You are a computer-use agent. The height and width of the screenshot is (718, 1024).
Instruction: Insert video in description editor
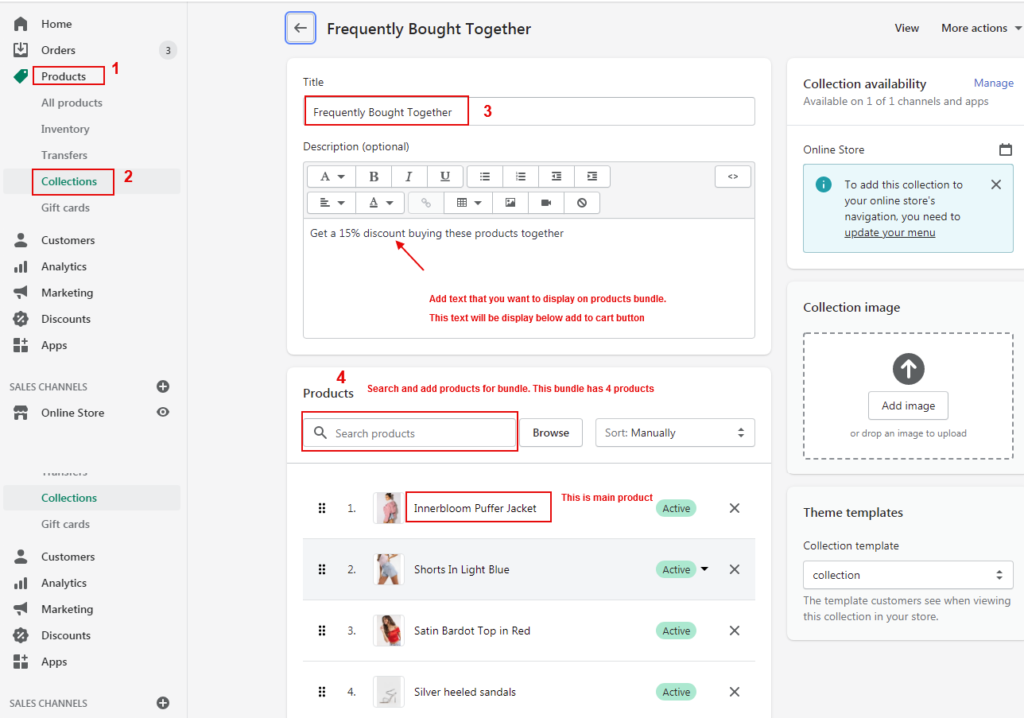[546, 202]
